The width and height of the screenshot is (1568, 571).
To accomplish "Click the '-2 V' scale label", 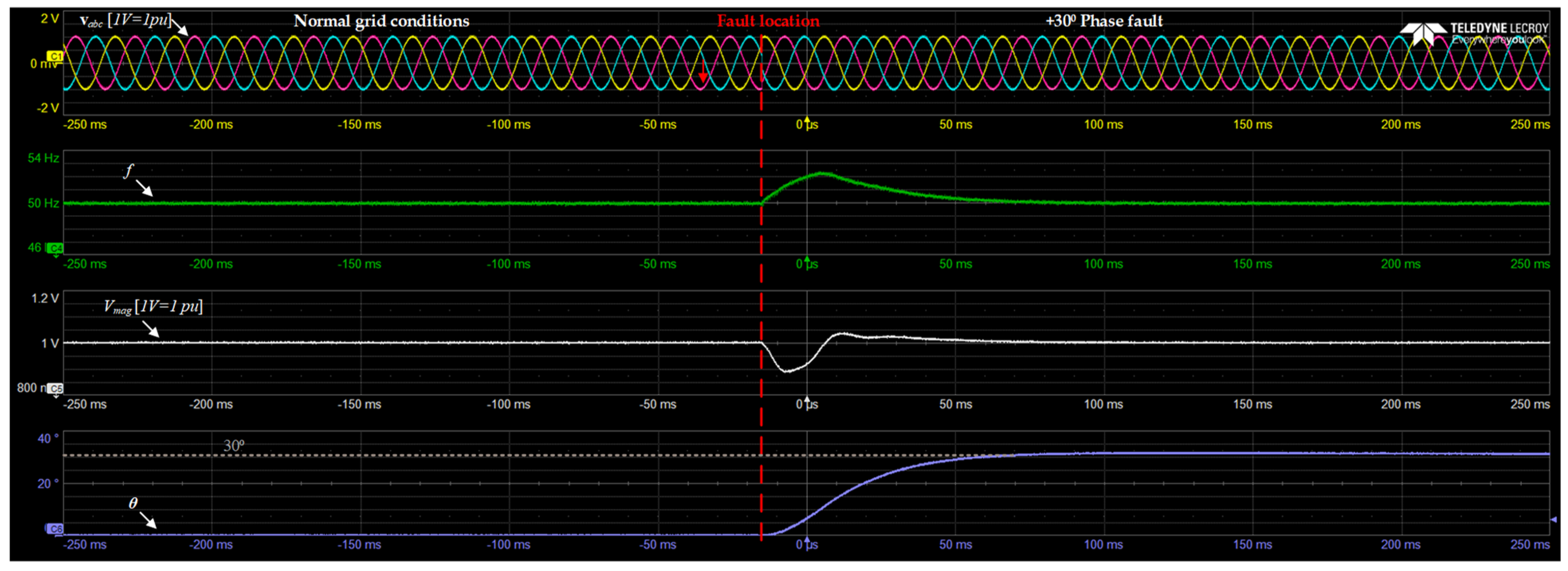I will click(x=48, y=108).
